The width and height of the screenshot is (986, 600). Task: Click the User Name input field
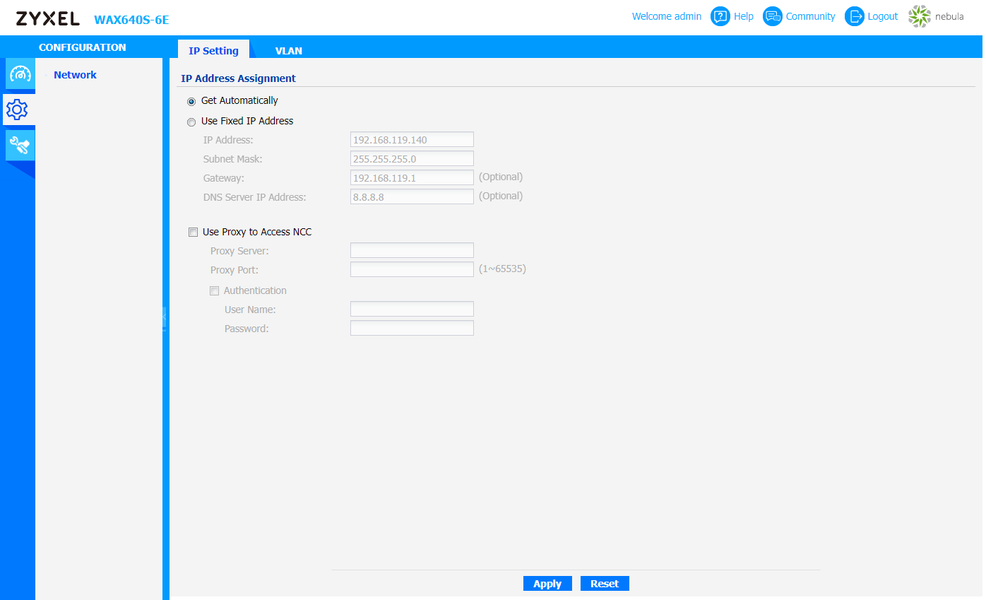(x=412, y=309)
